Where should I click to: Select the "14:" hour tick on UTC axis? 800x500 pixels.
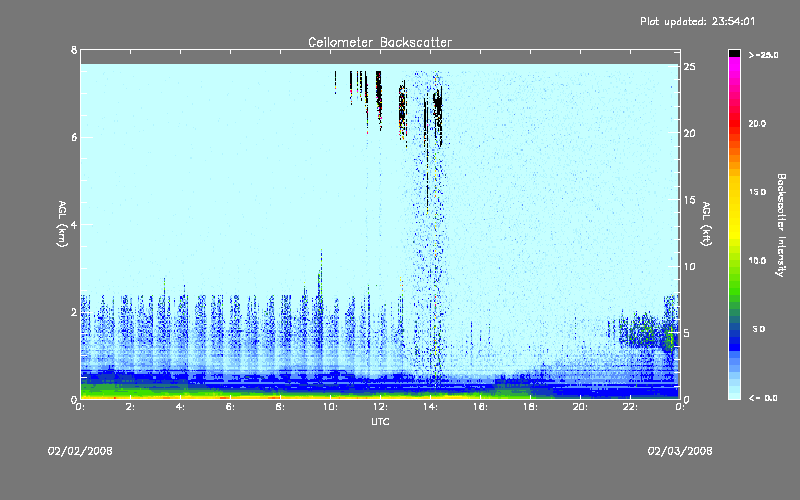click(x=430, y=407)
